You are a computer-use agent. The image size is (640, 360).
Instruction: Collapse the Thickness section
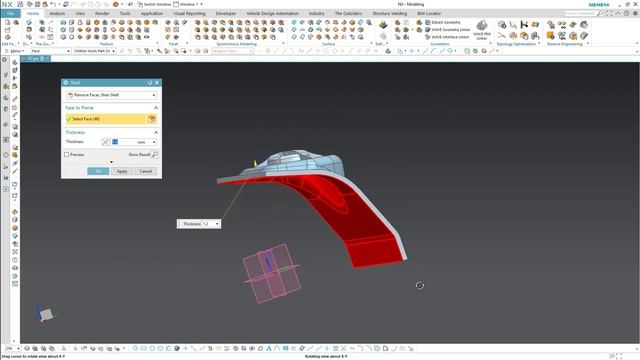[156, 133]
